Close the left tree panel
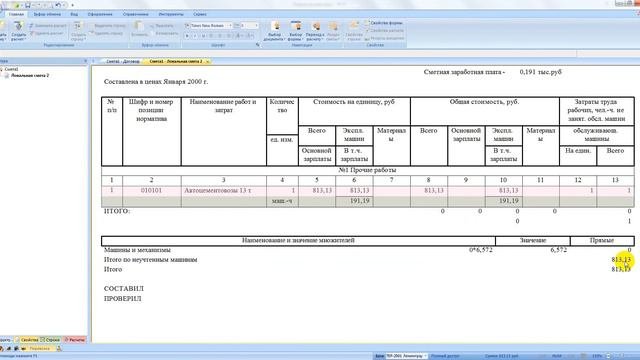This screenshot has height=360, width=640. (85, 61)
